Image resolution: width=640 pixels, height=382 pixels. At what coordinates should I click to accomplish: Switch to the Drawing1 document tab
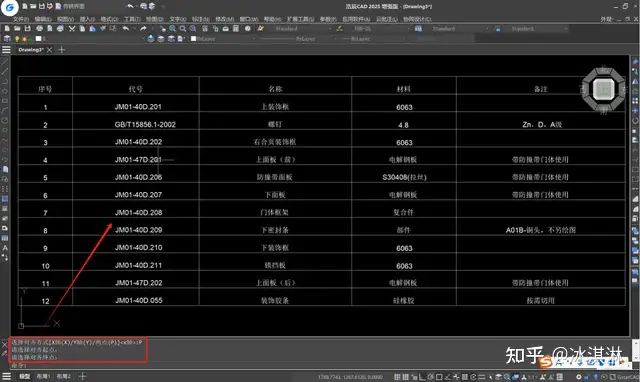[31, 50]
